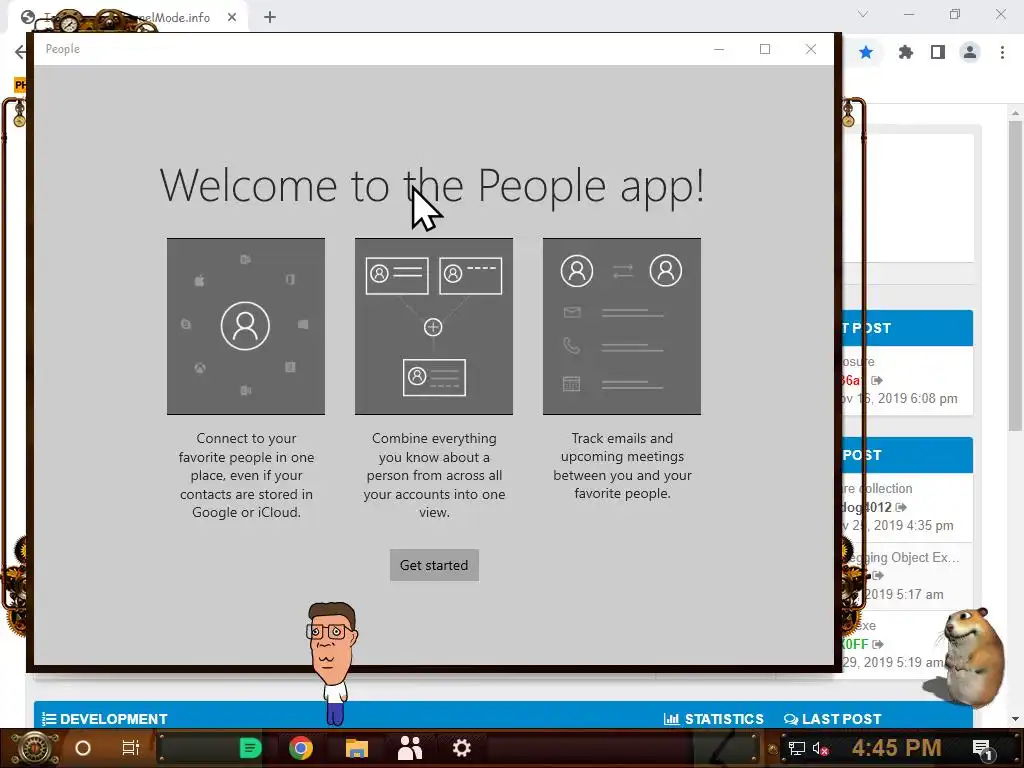Image resolution: width=1024 pixels, height=768 pixels.
Task: Open a new Chrome tab
Action: (x=270, y=17)
